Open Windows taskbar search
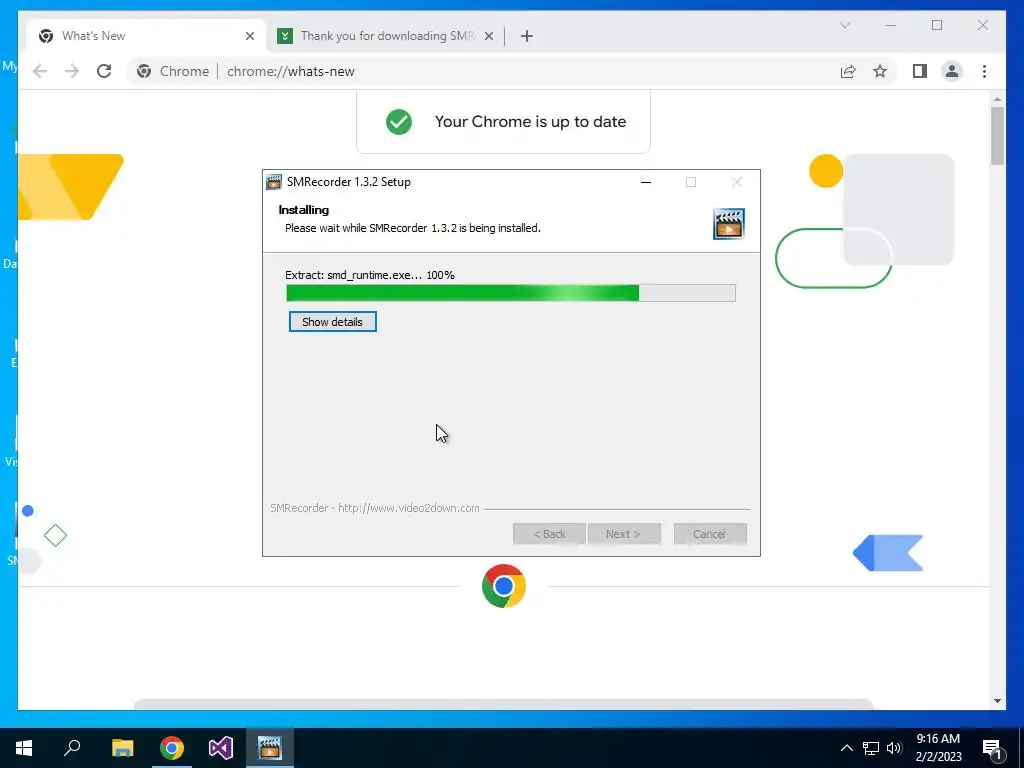The image size is (1024, 768). click(x=72, y=748)
